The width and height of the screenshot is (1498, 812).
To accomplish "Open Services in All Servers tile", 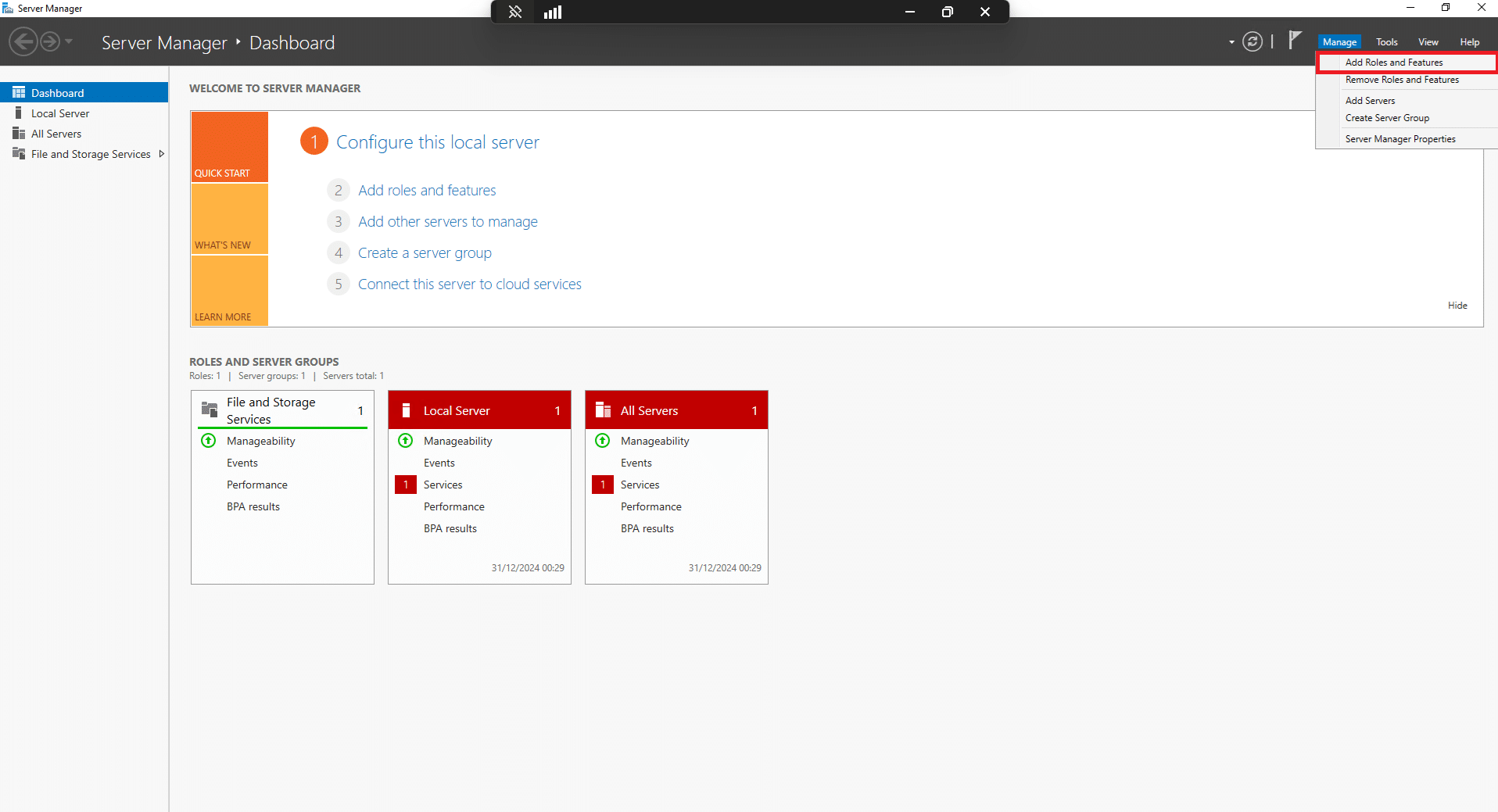I will click(640, 485).
